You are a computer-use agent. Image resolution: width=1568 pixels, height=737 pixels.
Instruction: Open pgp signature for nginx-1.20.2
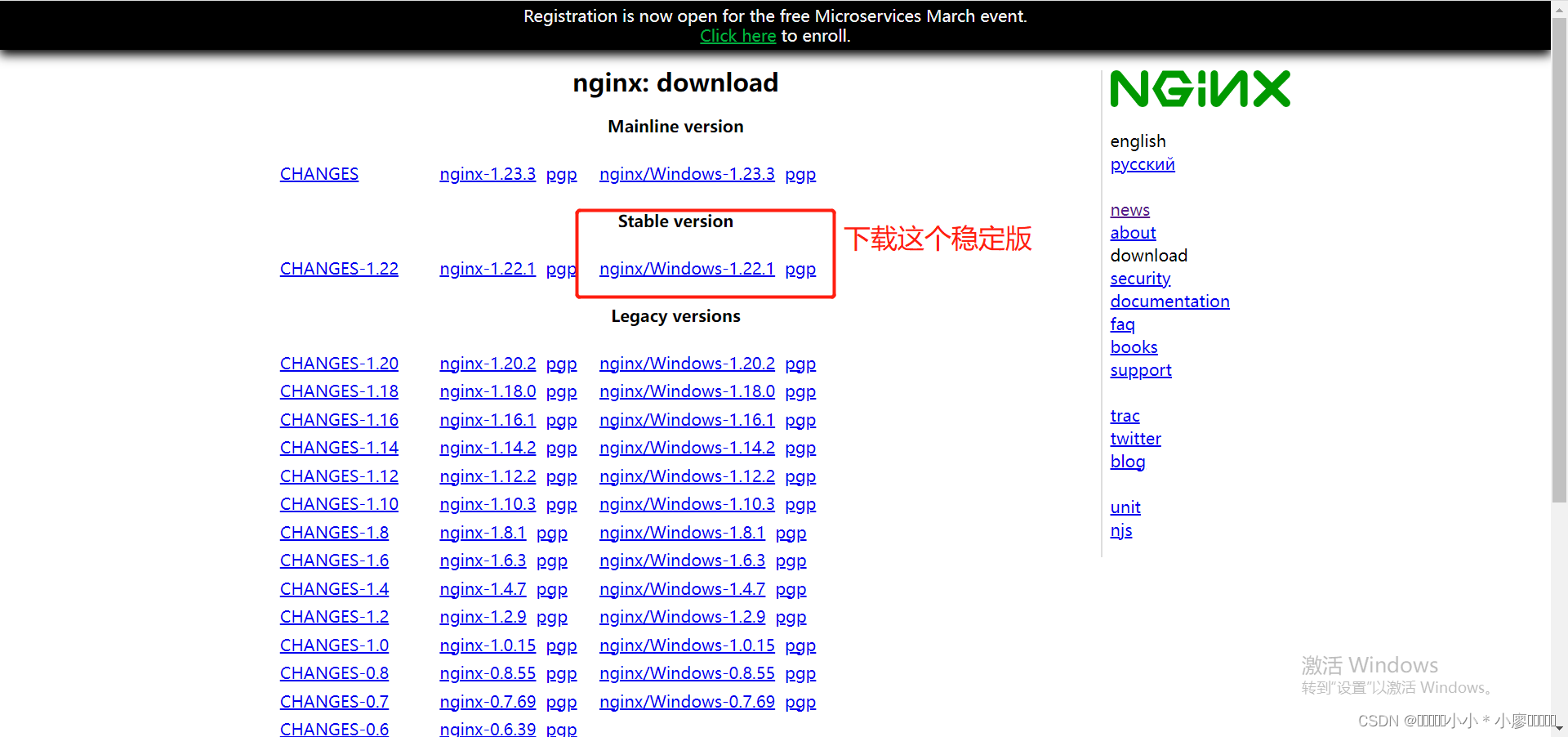562,364
